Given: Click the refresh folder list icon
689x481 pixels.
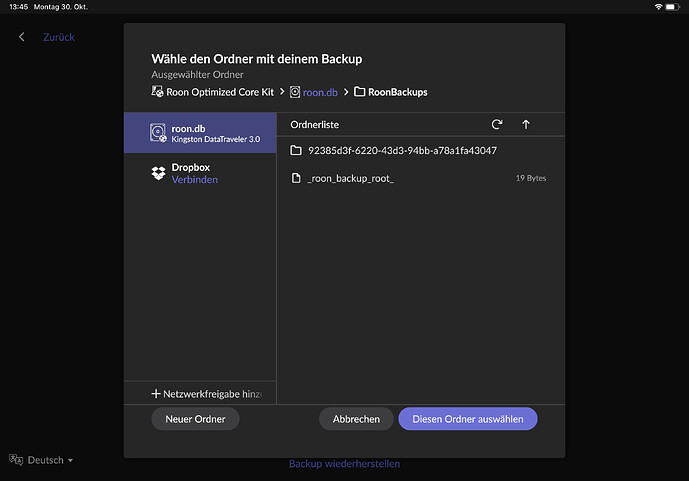Looking at the screenshot, I should click(497, 125).
